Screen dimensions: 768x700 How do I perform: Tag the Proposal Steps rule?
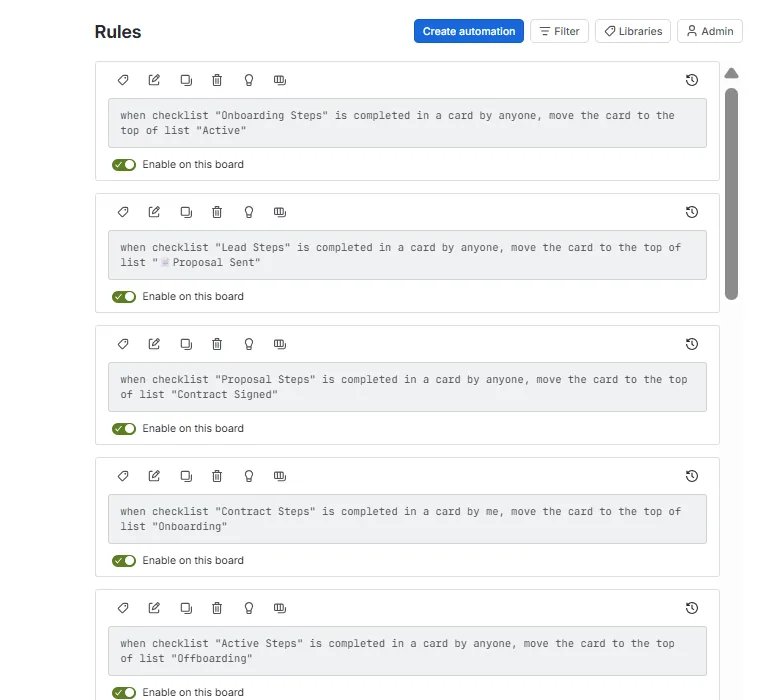pyautogui.click(x=123, y=344)
